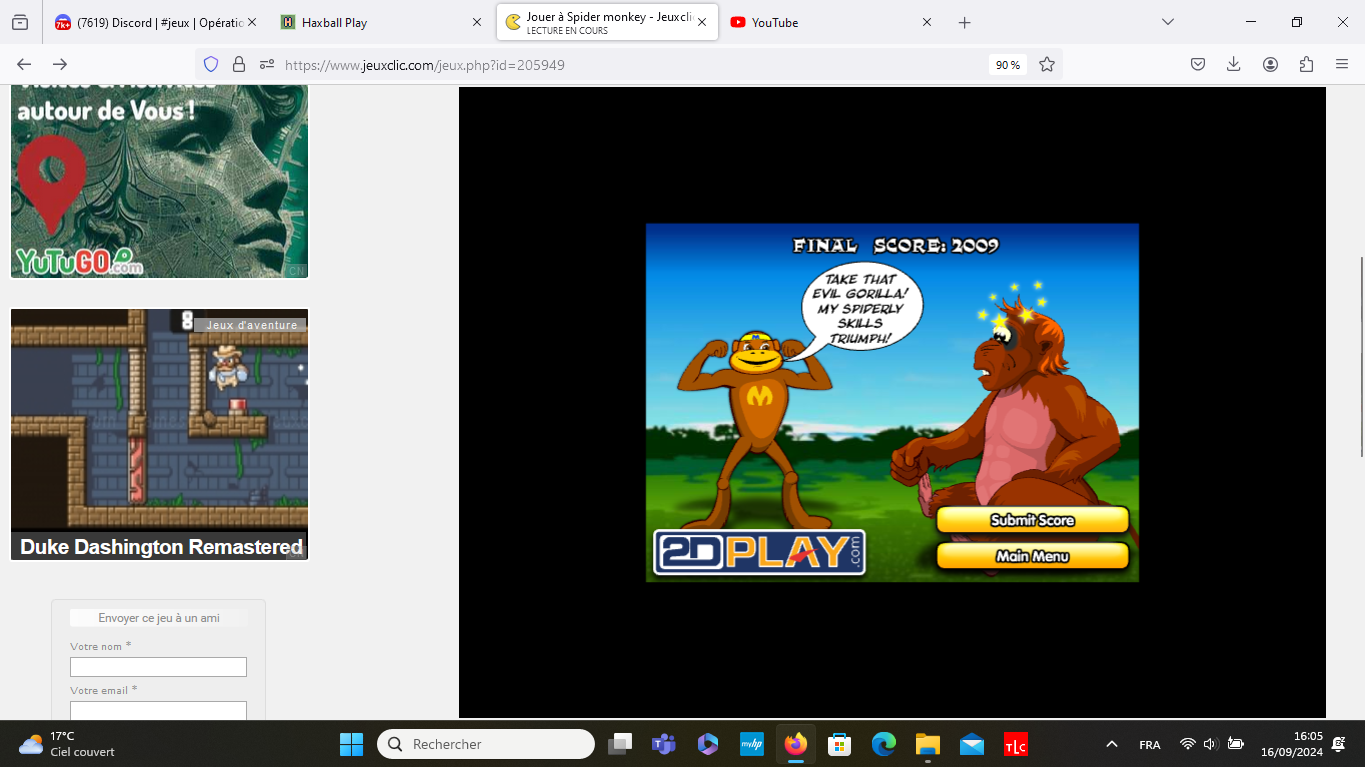The height and width of the screenshot is (767, 1365).
Task: Open the Downloads panel icon
Action: tap(1234, 64)
